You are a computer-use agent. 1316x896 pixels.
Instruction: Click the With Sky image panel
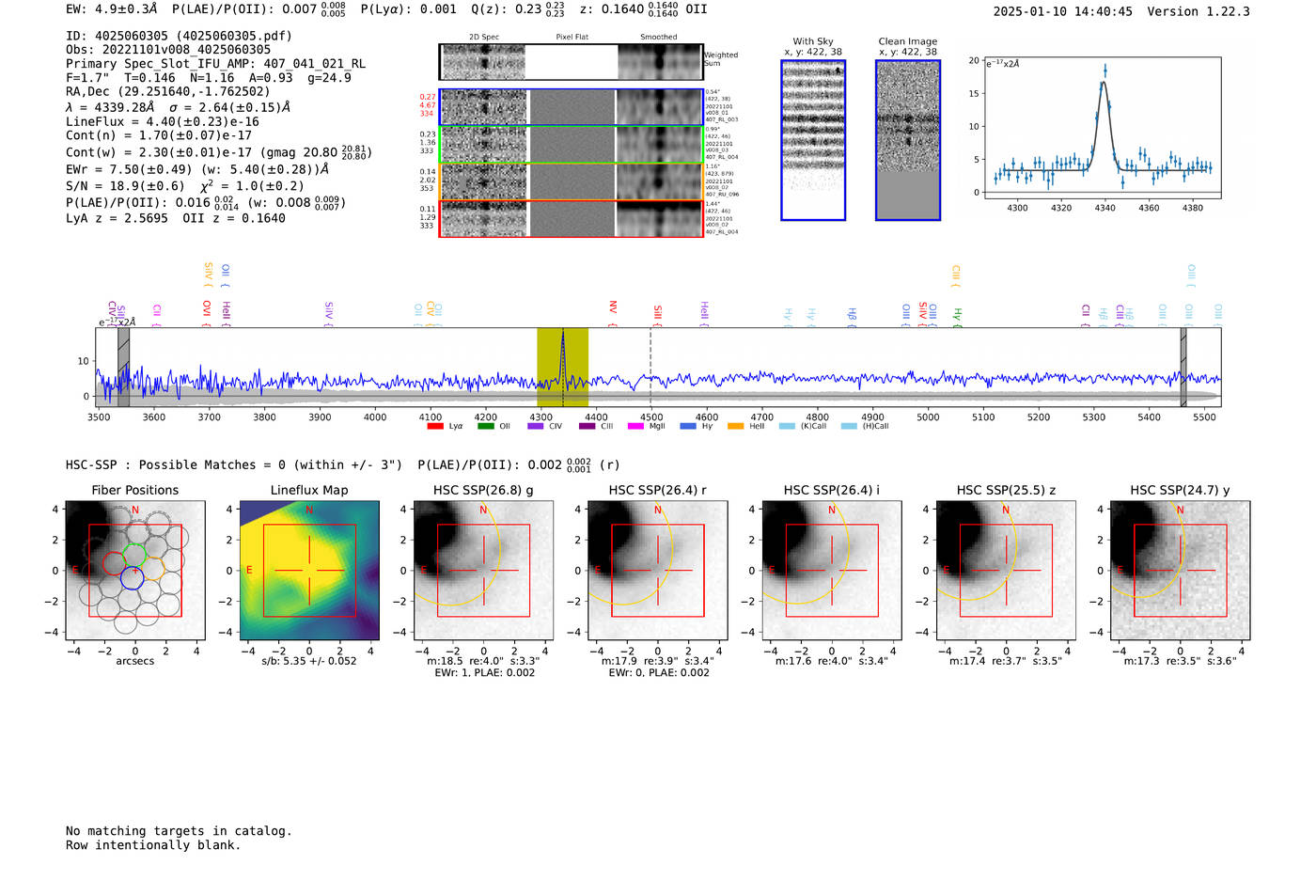coord(813,140)
